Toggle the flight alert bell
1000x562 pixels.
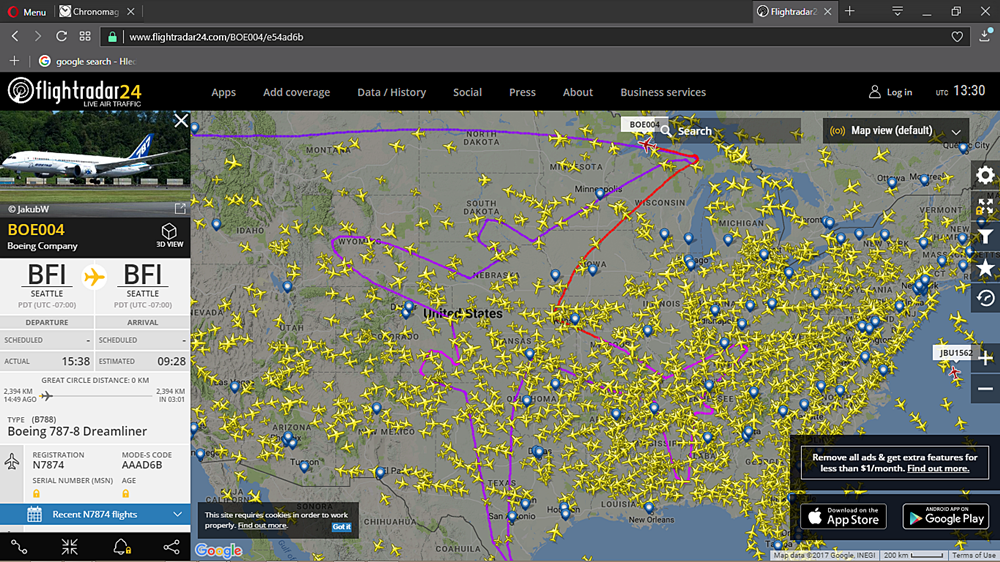click(x=121, y=547)
